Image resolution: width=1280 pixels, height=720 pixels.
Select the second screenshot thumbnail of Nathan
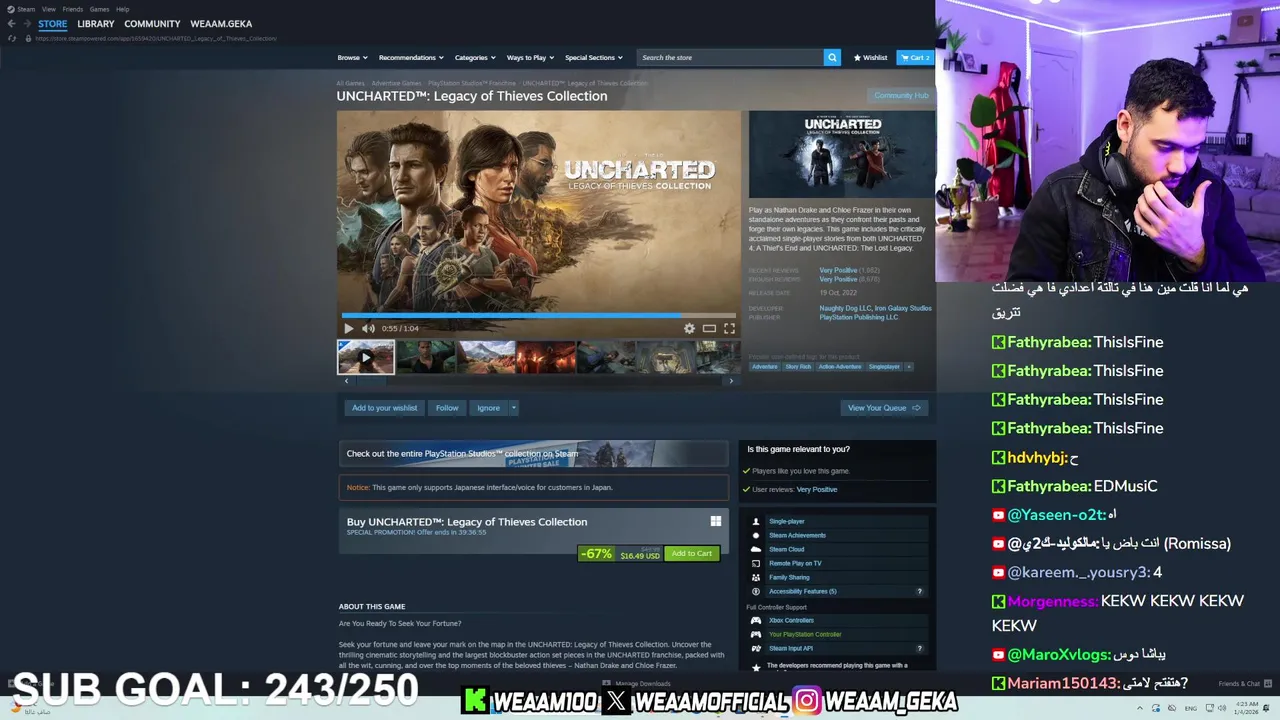[426, 357]
